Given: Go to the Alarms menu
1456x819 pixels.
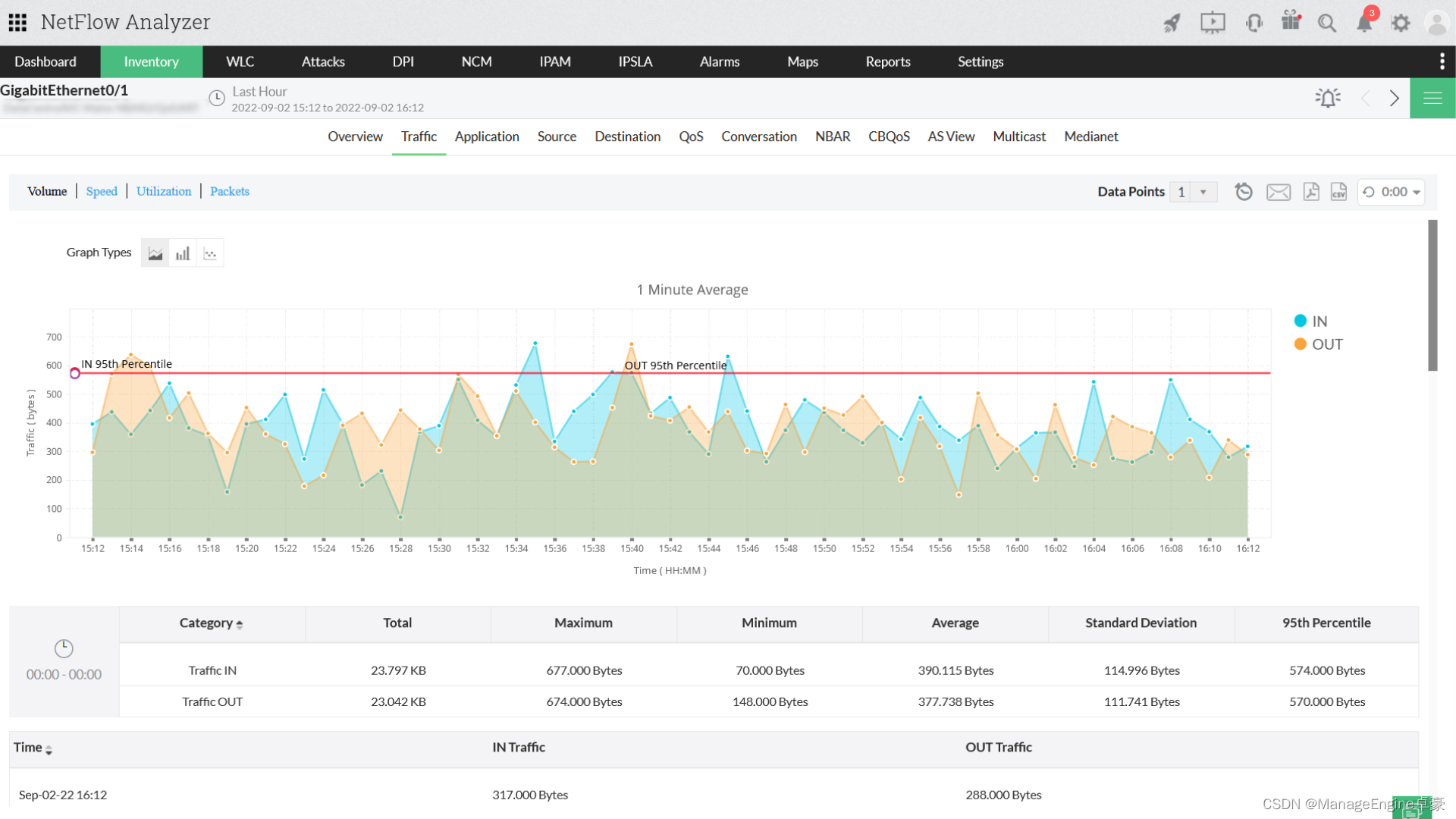Looking at the screenshot, I should pos(719,61).
